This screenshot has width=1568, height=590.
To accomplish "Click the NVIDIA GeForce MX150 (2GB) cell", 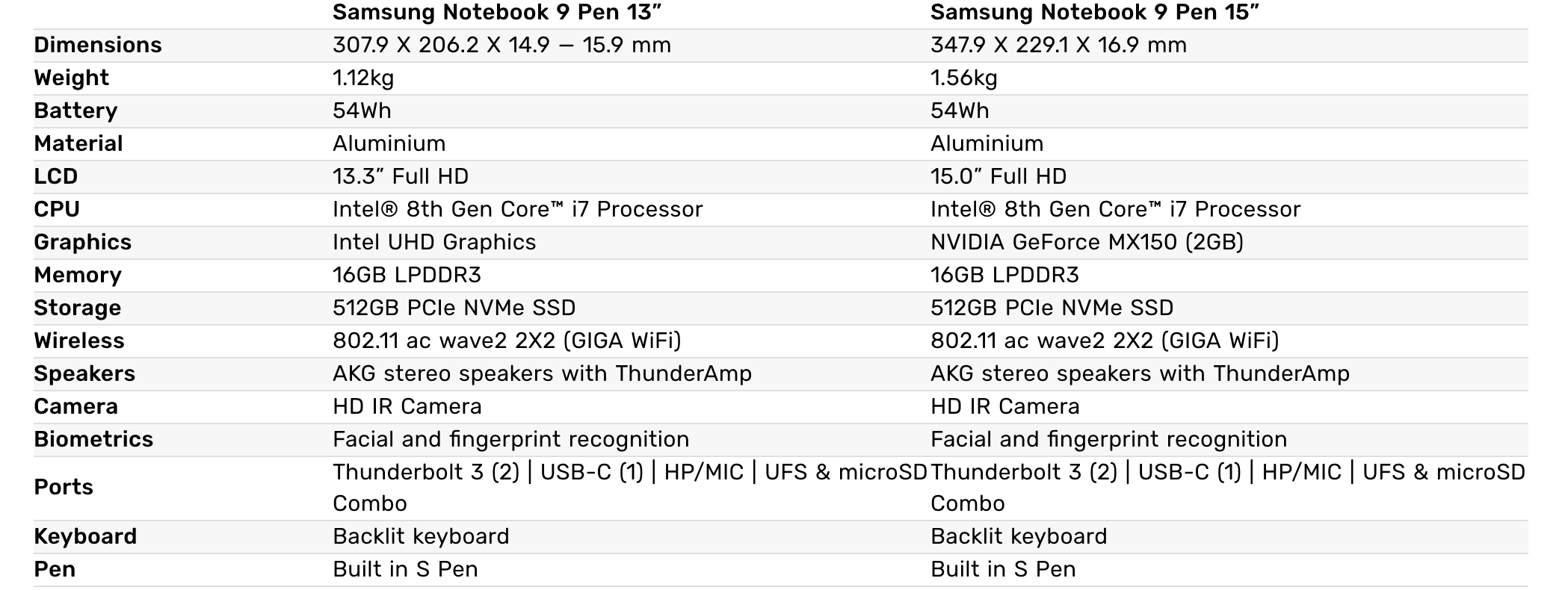I will pos(1087,242).
